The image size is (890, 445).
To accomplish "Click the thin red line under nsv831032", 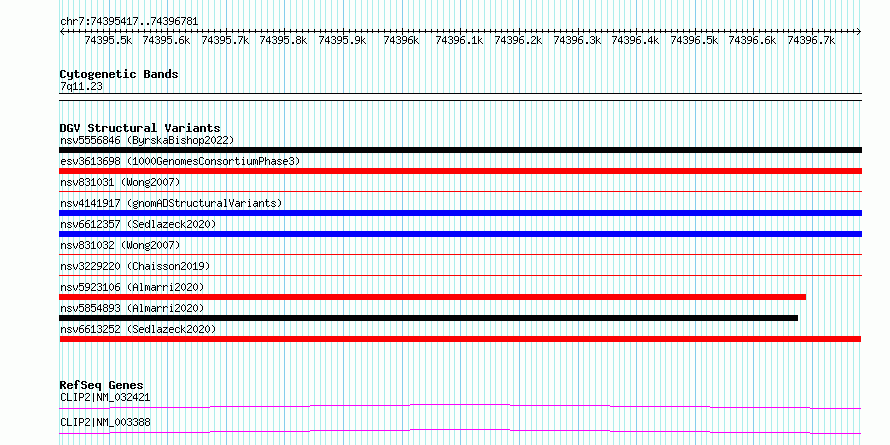I will [460, 255].
